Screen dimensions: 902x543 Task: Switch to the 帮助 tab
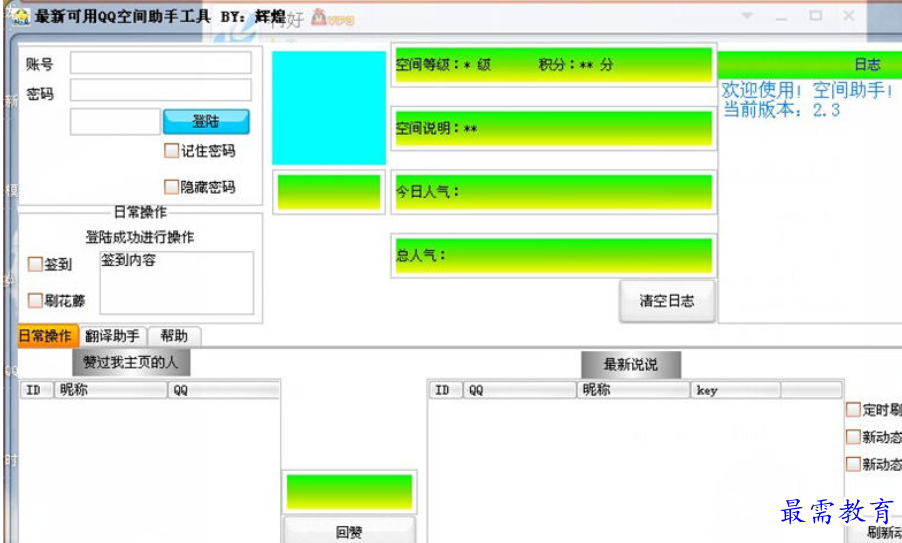174,336
